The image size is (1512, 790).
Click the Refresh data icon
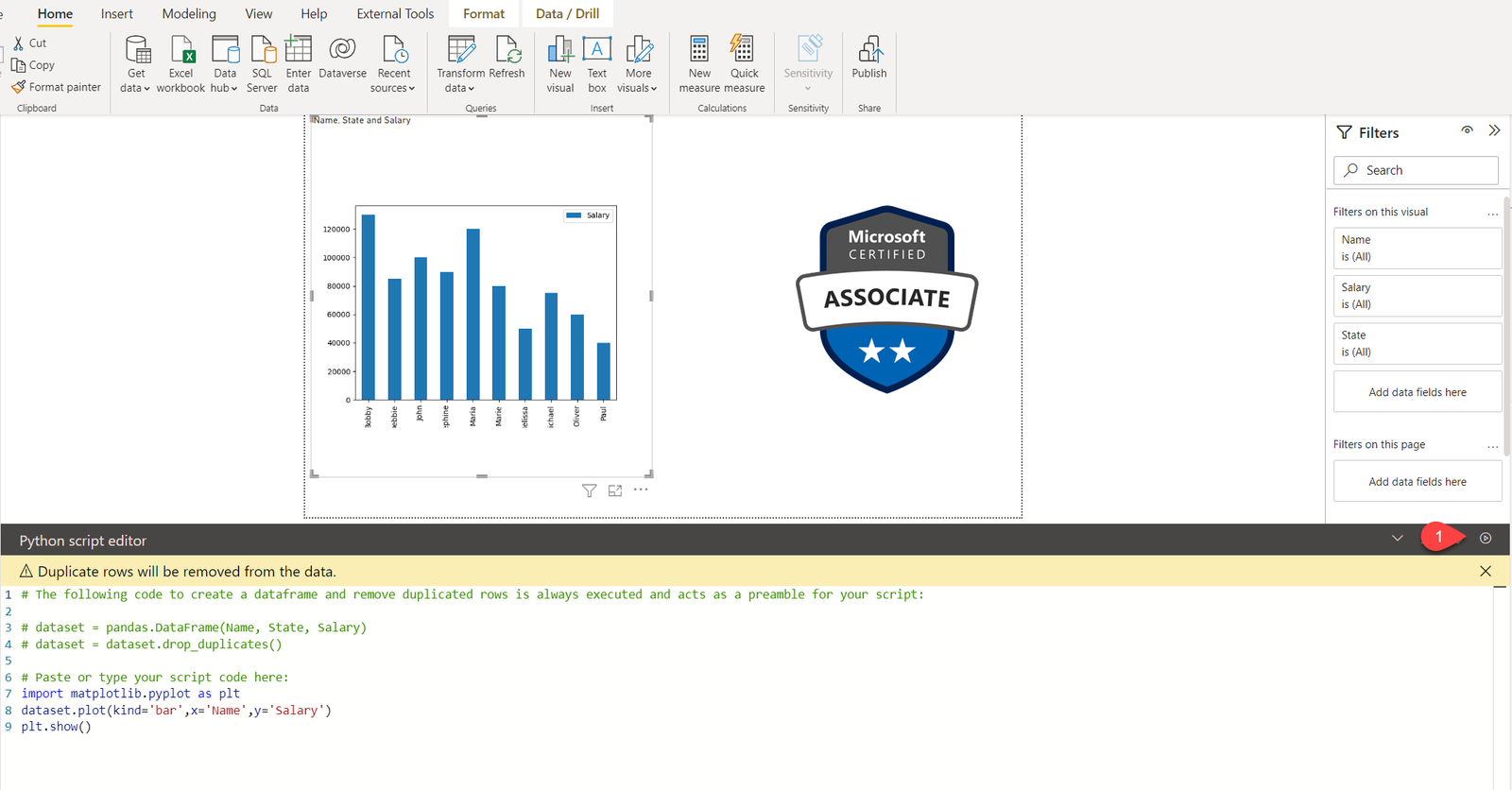507,49
